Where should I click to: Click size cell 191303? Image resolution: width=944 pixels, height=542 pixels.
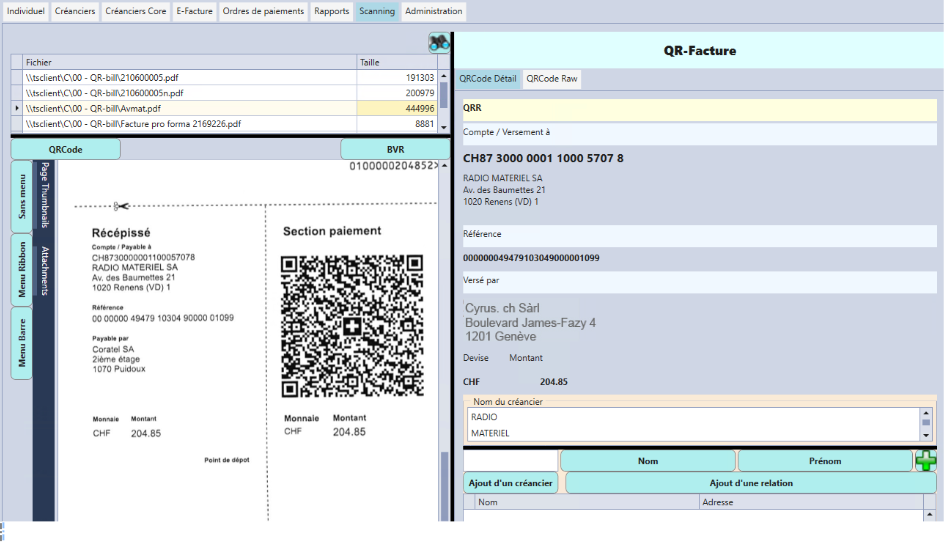397,78
